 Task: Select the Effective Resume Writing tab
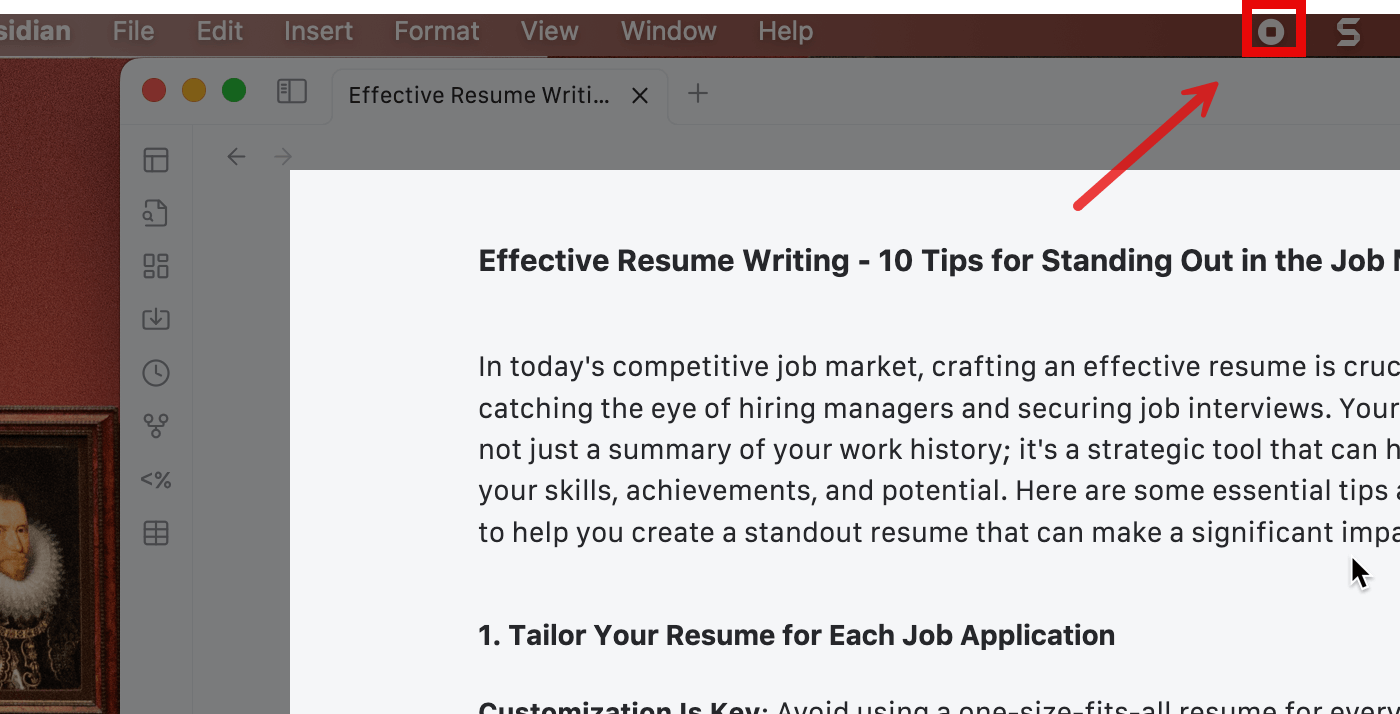pos(478,95)
